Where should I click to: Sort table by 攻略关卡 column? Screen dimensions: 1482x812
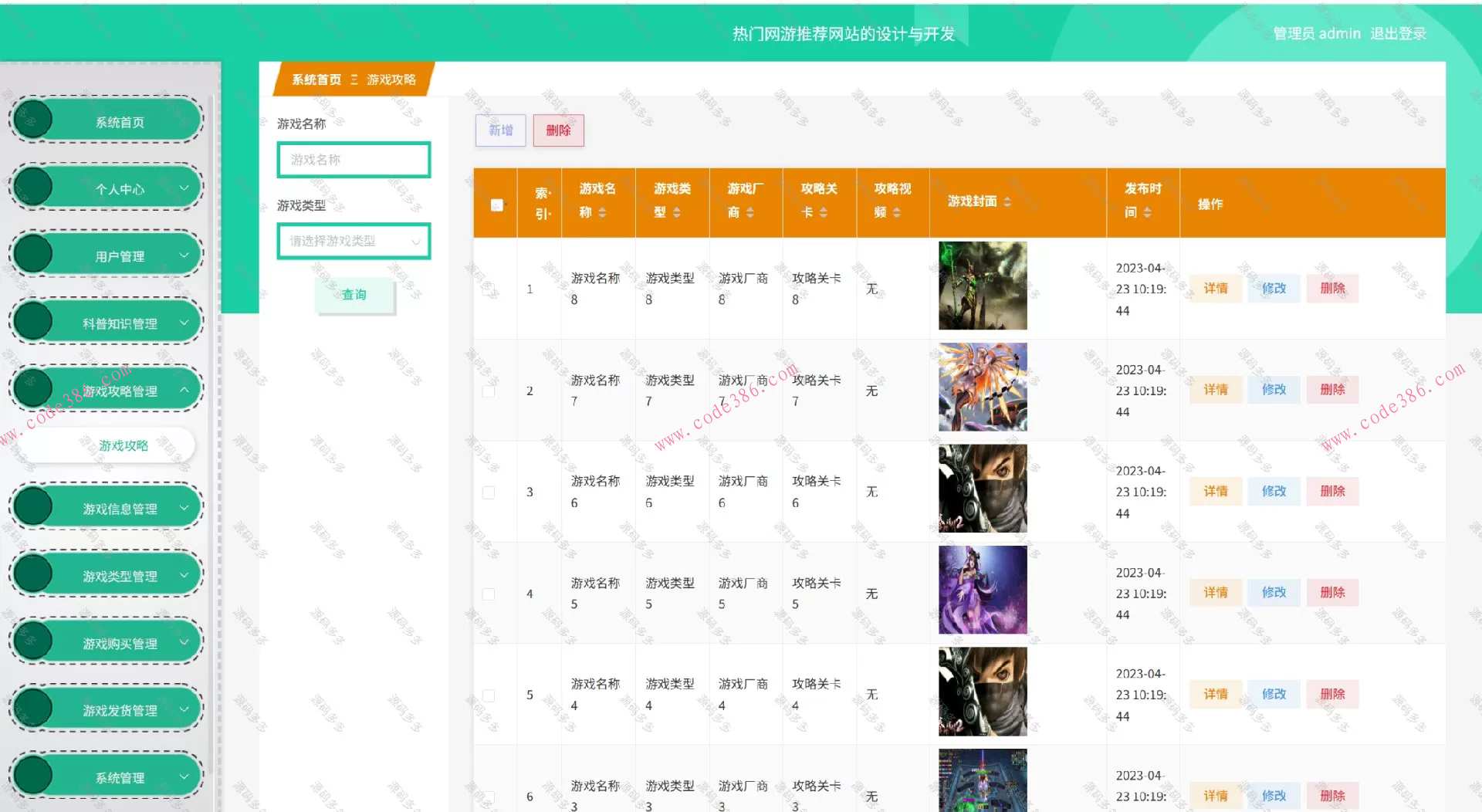[x=823, y=213]
